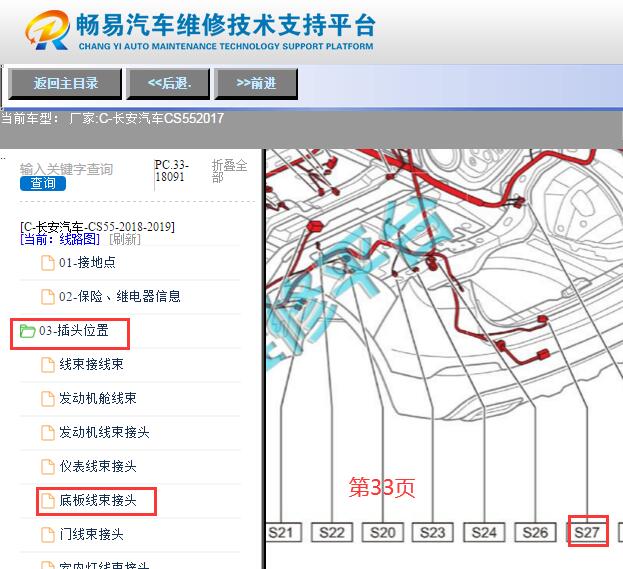This screenshot has width=623, height=569.
Task: Click the document icon beside 发动机舱线束
Action: pyautogui.click(x=48, y=399)
